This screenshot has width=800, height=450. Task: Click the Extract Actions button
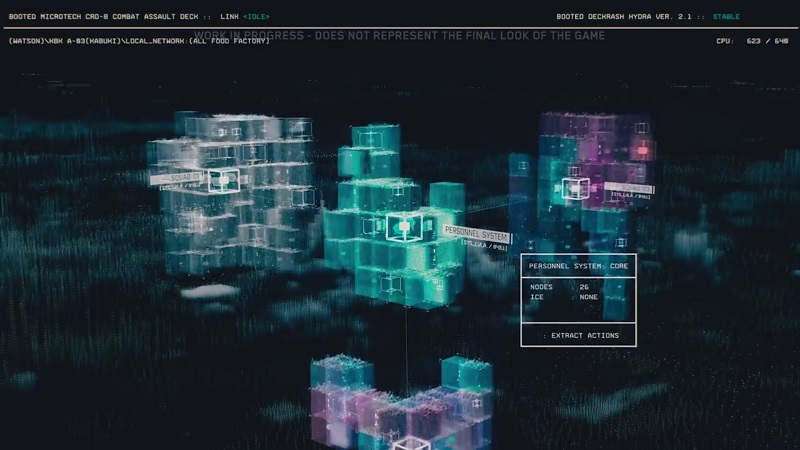580,335
